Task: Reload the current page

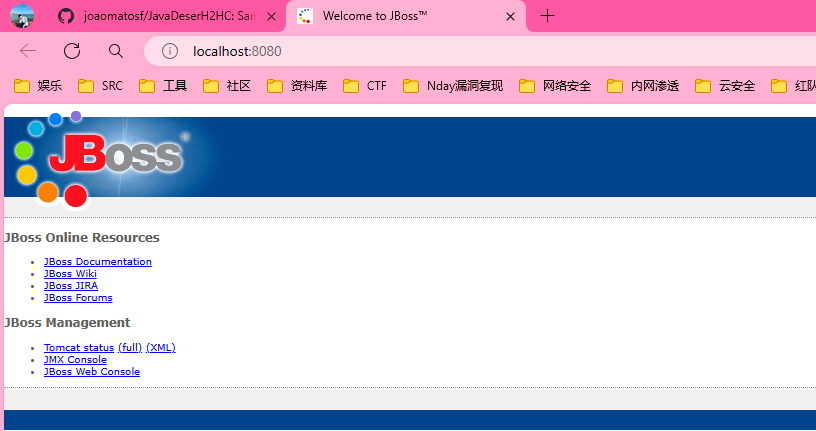Action: (x=72, y=51)
